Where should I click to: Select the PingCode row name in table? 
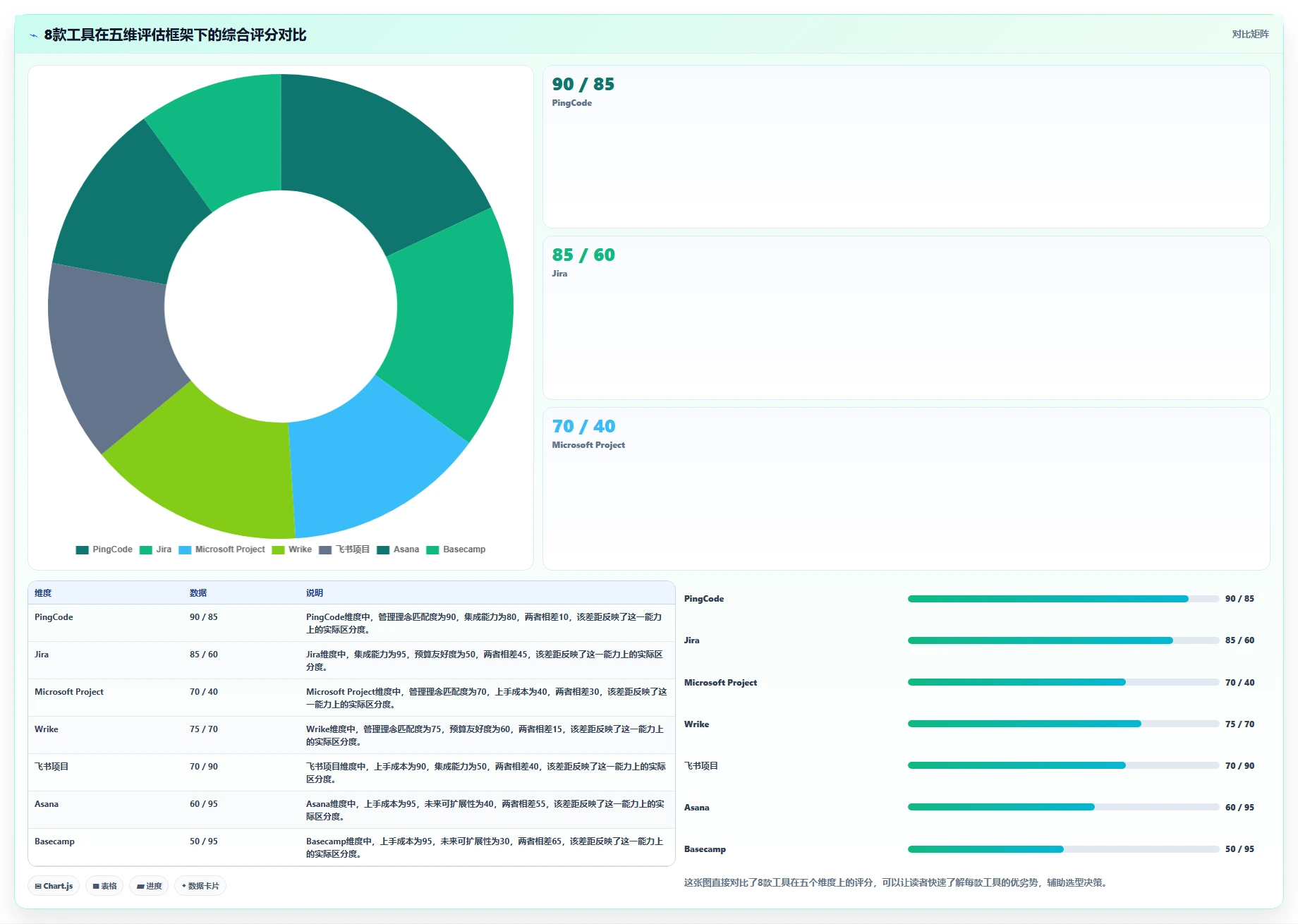click(54, 617)
